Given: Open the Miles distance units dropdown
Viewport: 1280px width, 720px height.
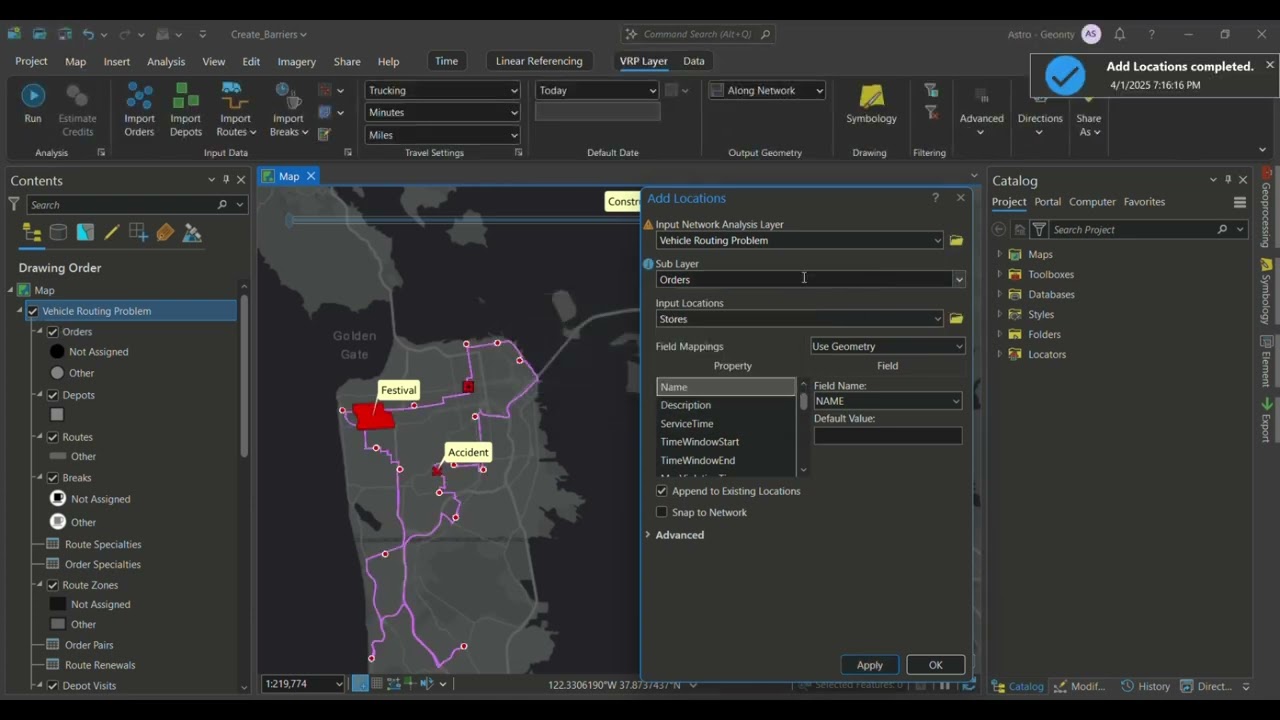Looking at the screenshot, I should pos(443,135).
